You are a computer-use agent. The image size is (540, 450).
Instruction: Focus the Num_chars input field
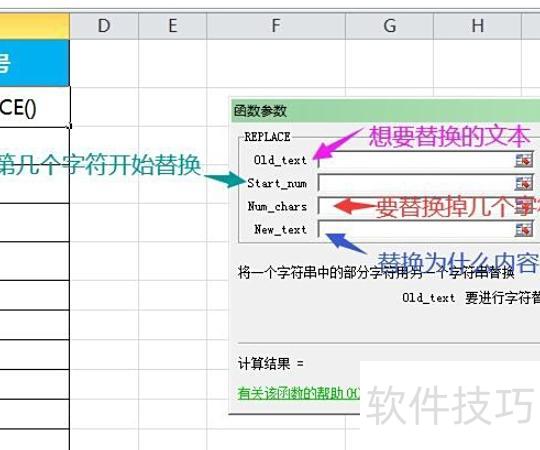click(416, 206)
